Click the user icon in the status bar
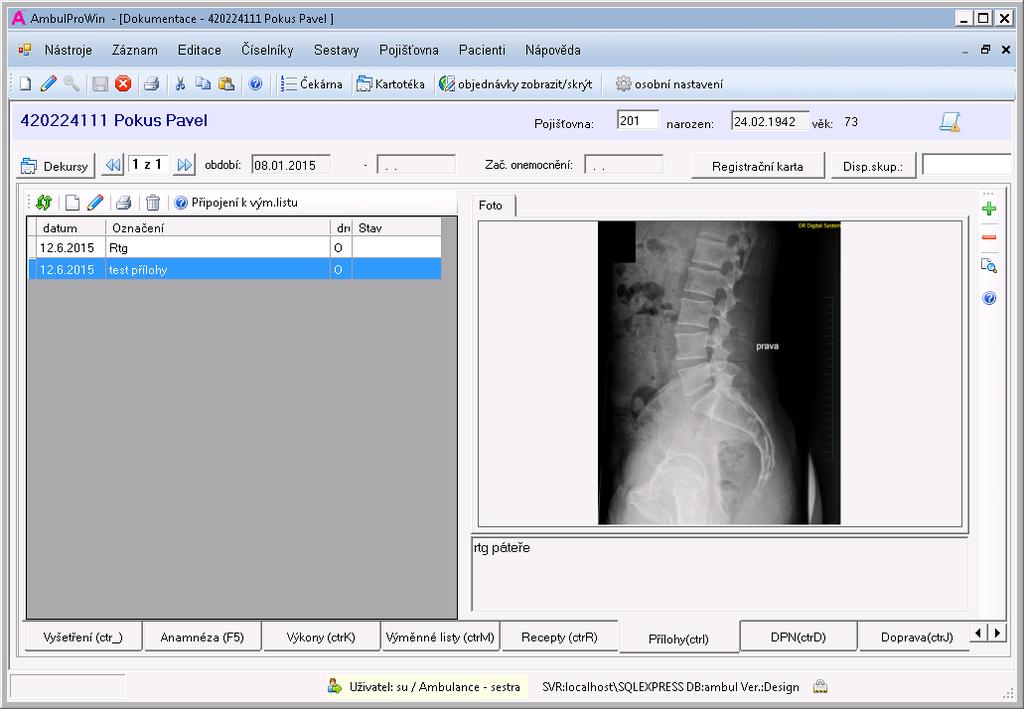 334,686
